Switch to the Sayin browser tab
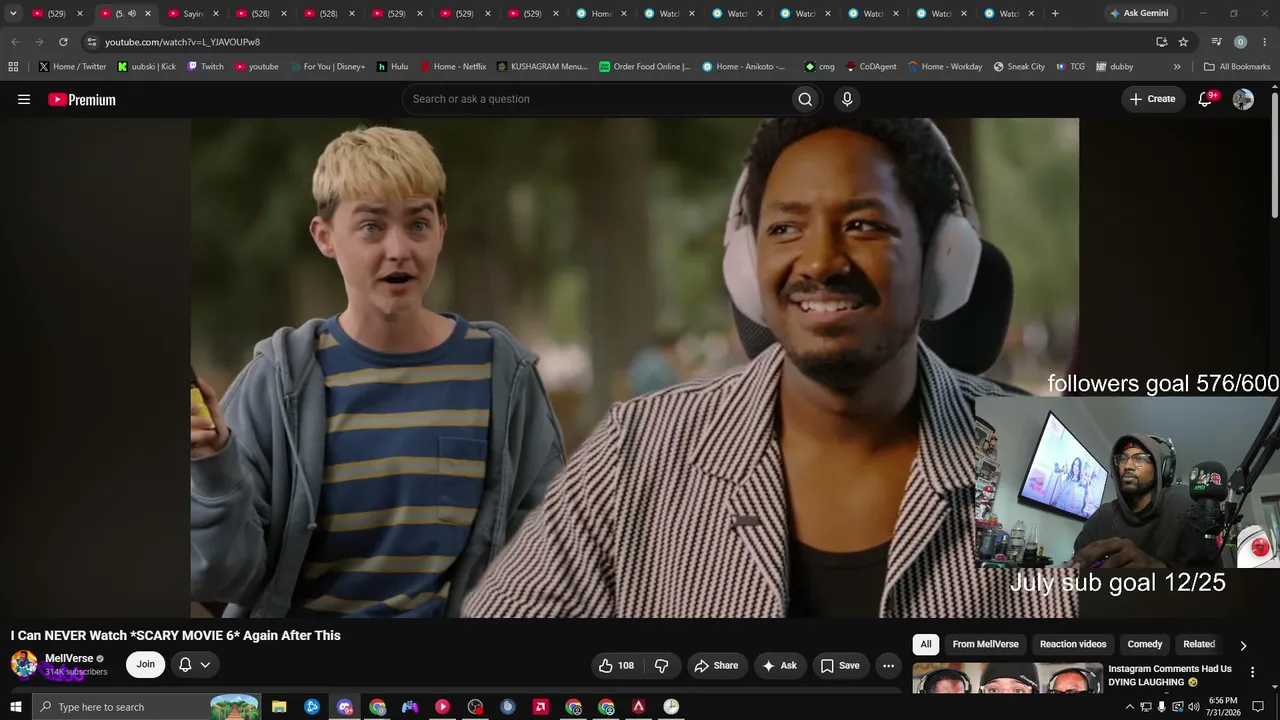The image size is (1280, 720). [192, 14]
